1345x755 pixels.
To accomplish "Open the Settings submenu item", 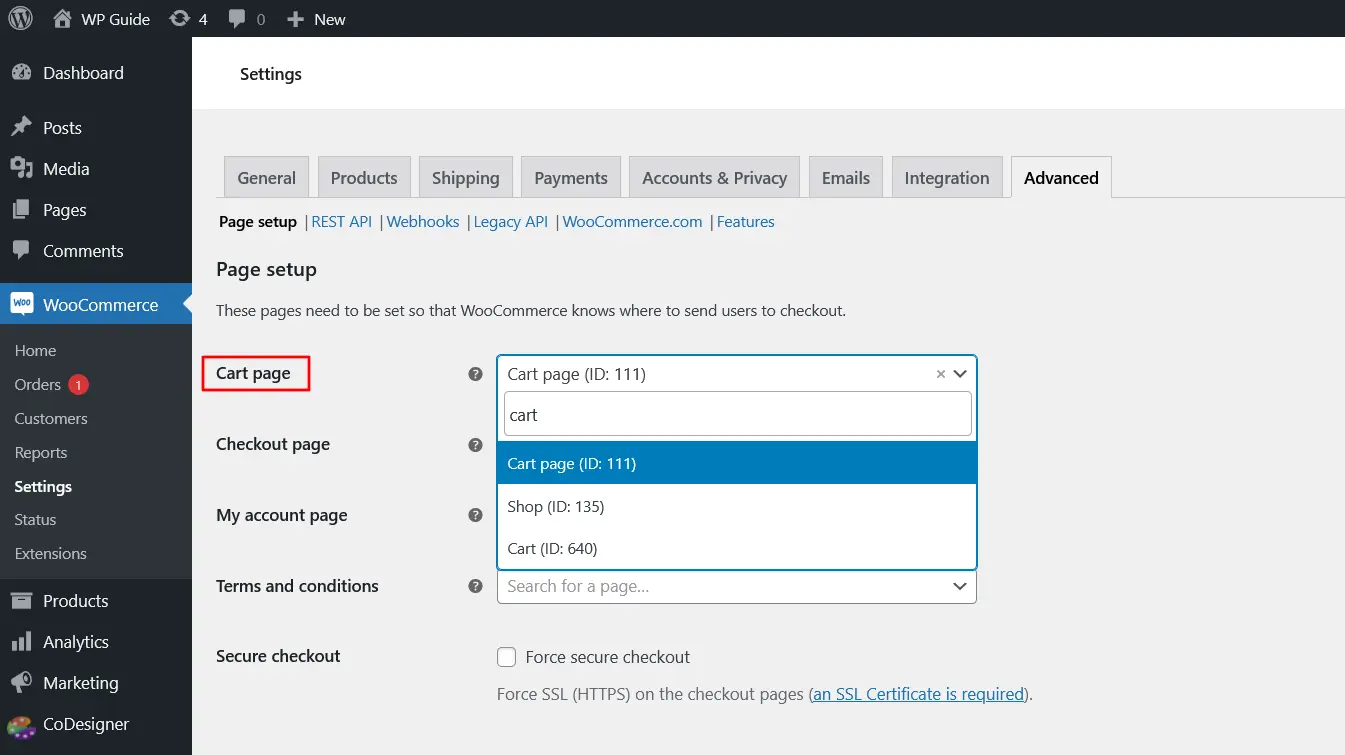I will [43, 487].
